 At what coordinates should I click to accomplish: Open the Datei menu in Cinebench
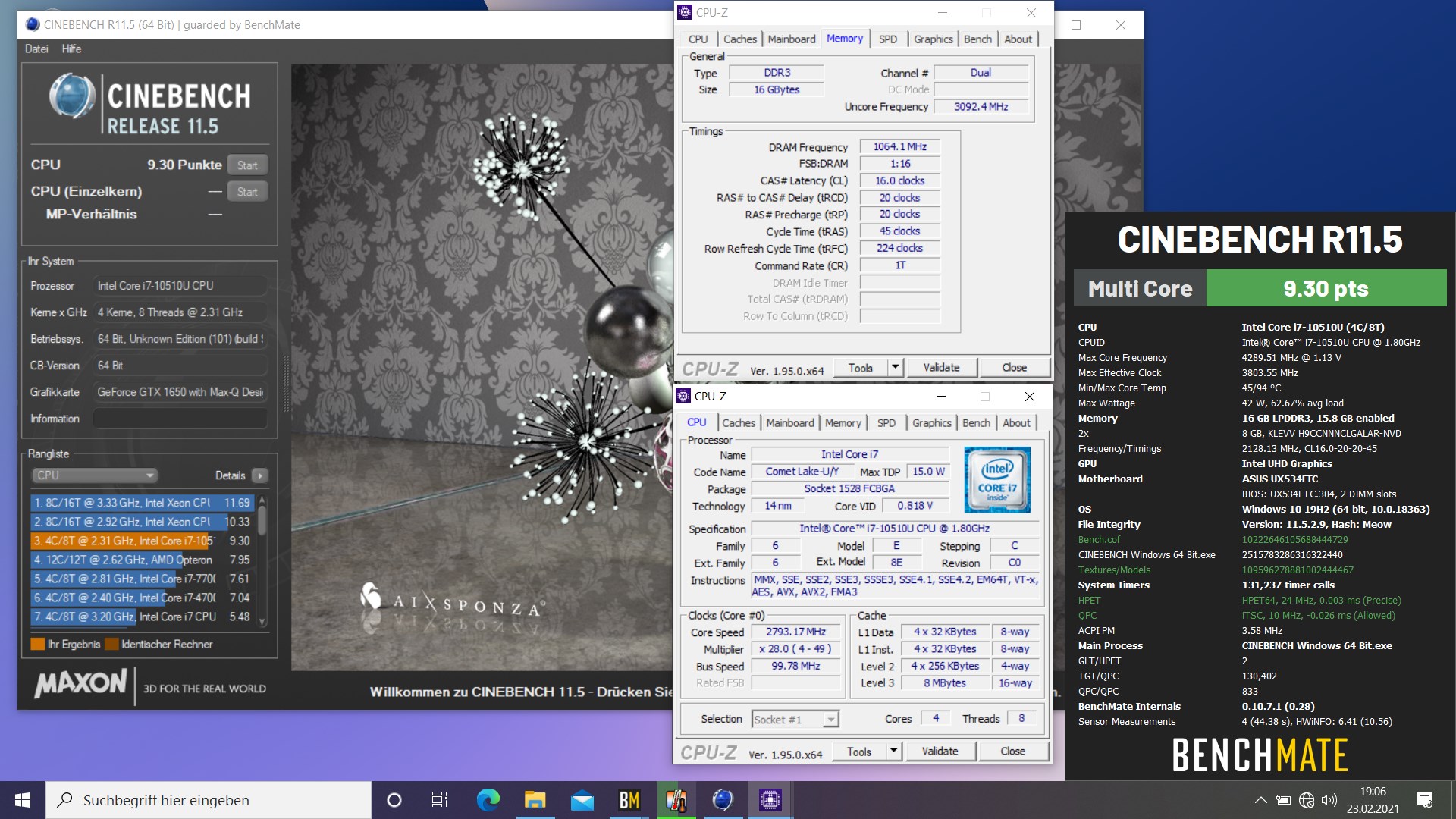point(36,49)
